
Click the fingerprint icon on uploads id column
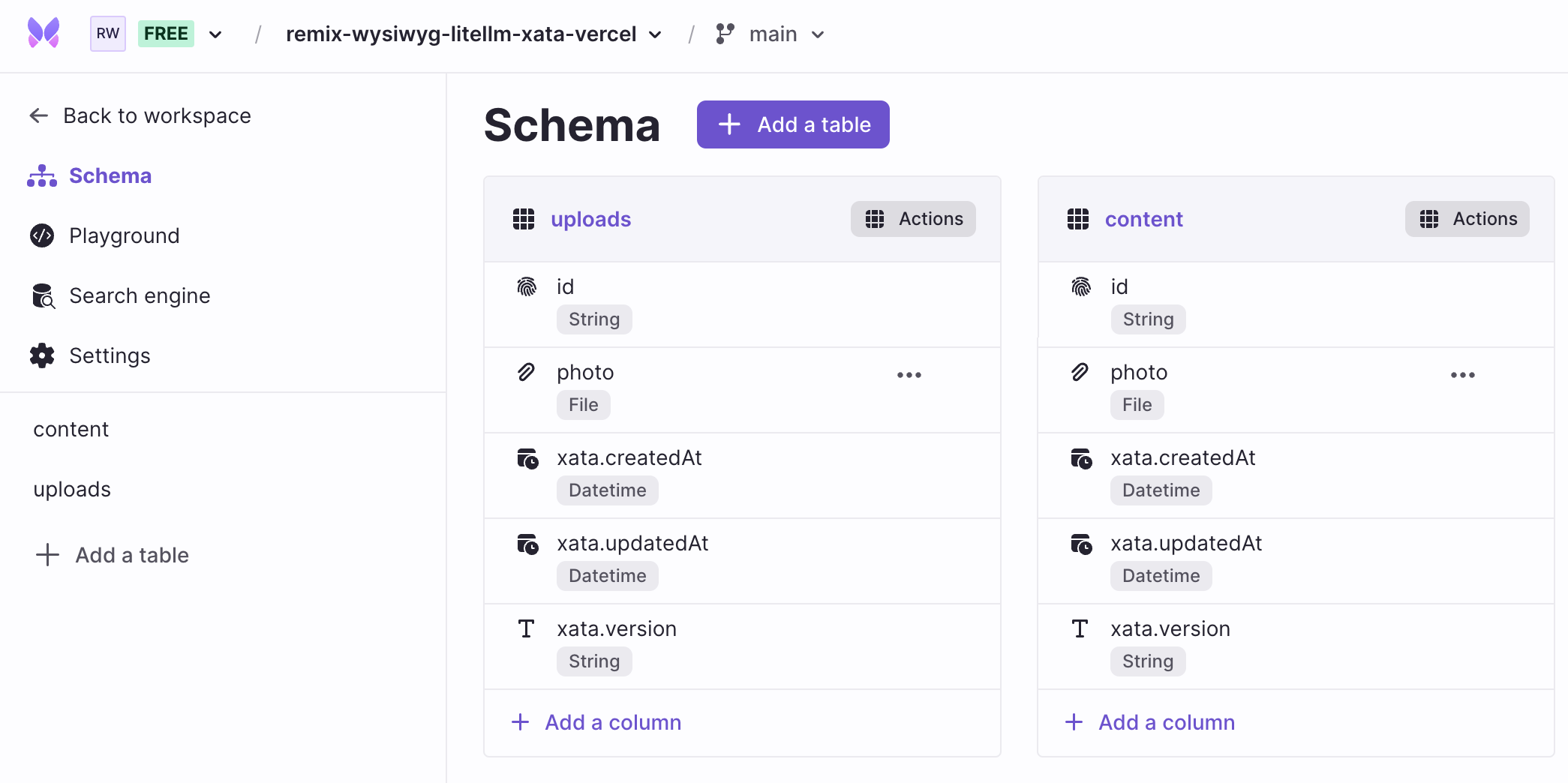point(526,286)
